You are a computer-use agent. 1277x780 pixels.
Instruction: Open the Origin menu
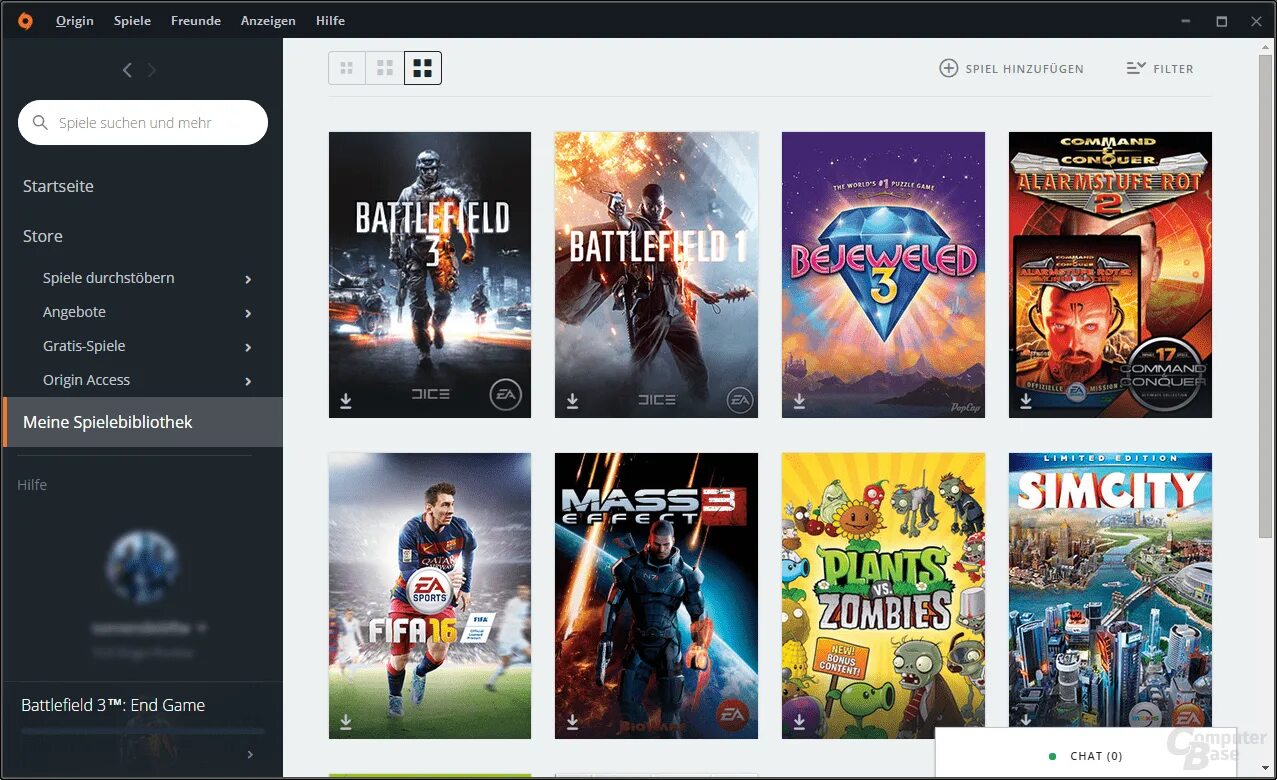tap(75, 21)
